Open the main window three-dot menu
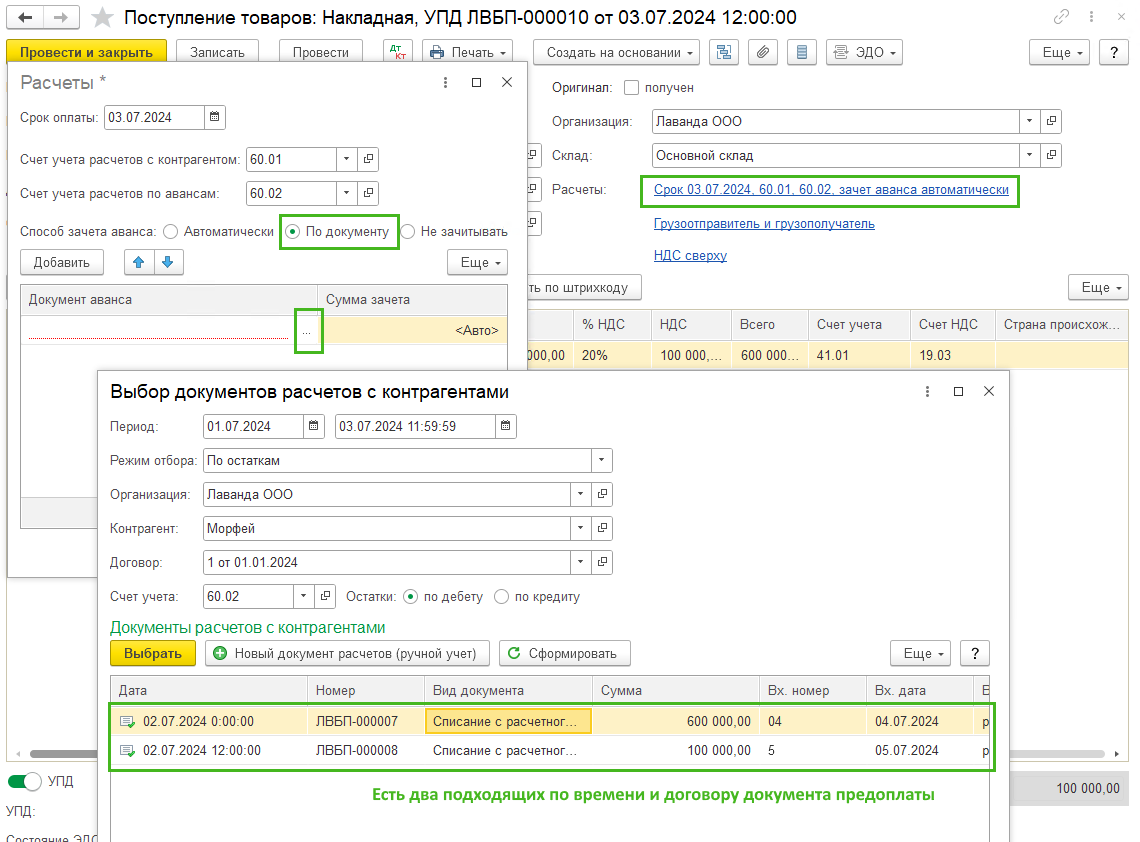Image resolution: width=1140 pixels, height=842 pixels. click(1091, 16)
